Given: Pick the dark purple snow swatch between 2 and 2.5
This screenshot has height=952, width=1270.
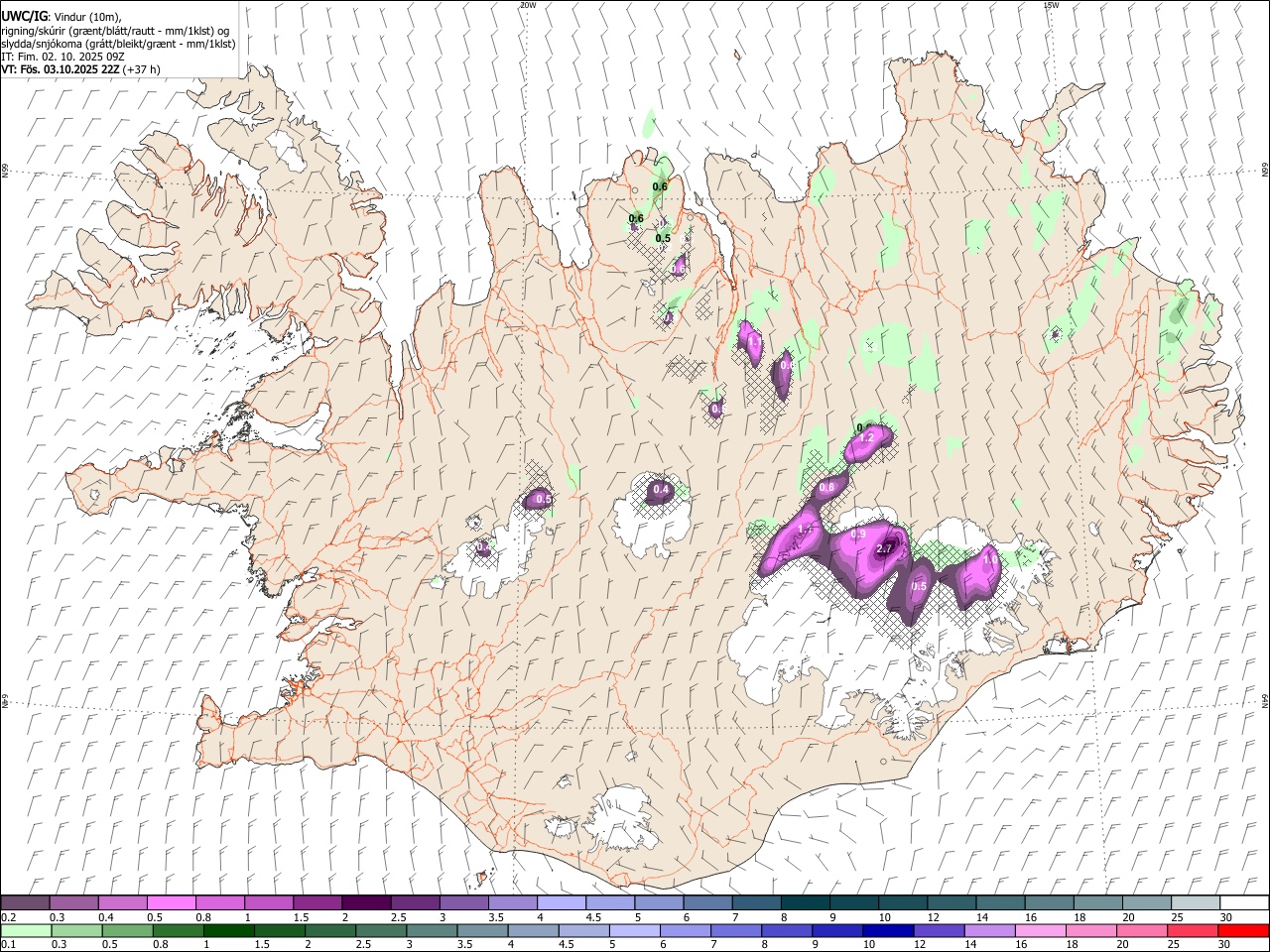Looking at the screenshot, I should pos(365,903).
